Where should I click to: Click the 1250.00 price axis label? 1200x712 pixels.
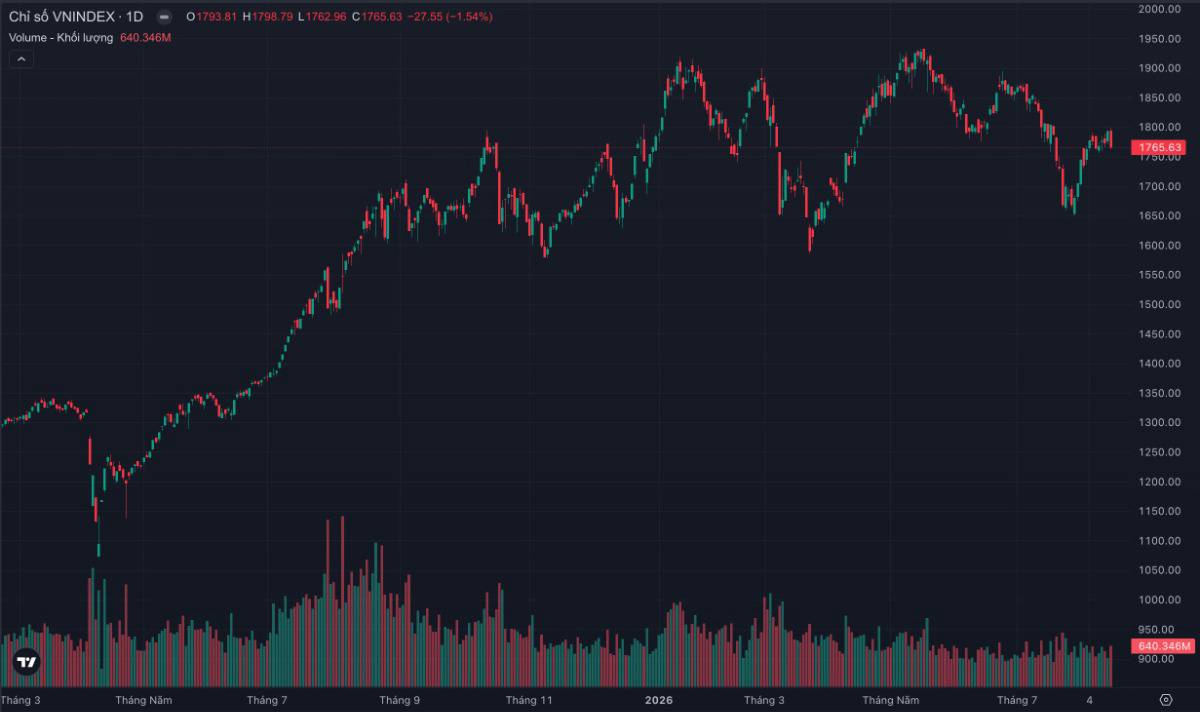(x=1160, y=452)
